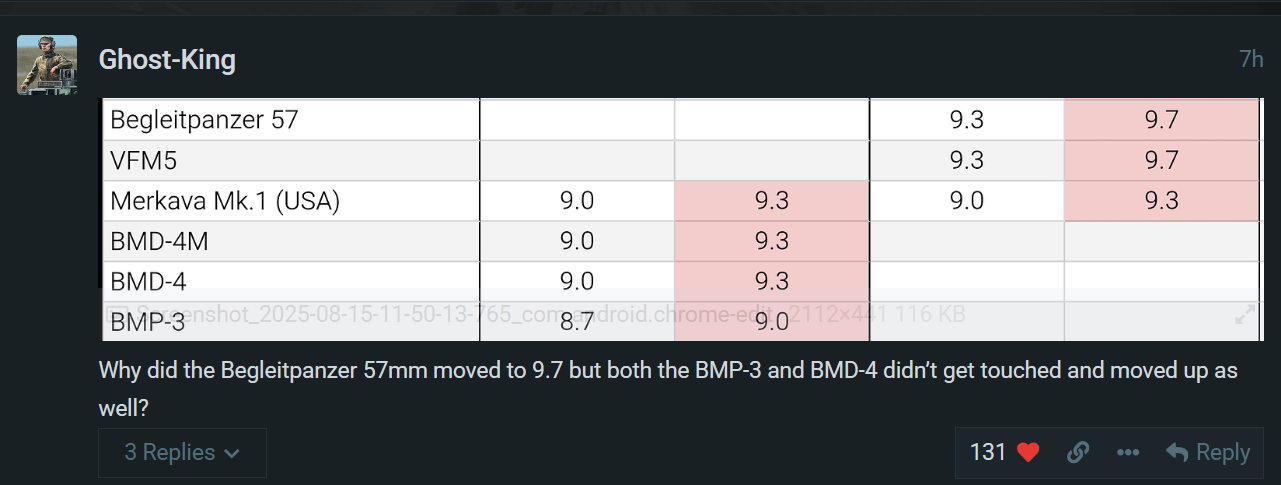
Task: Click the chevron next to 3 Replies
Action: 232,454
